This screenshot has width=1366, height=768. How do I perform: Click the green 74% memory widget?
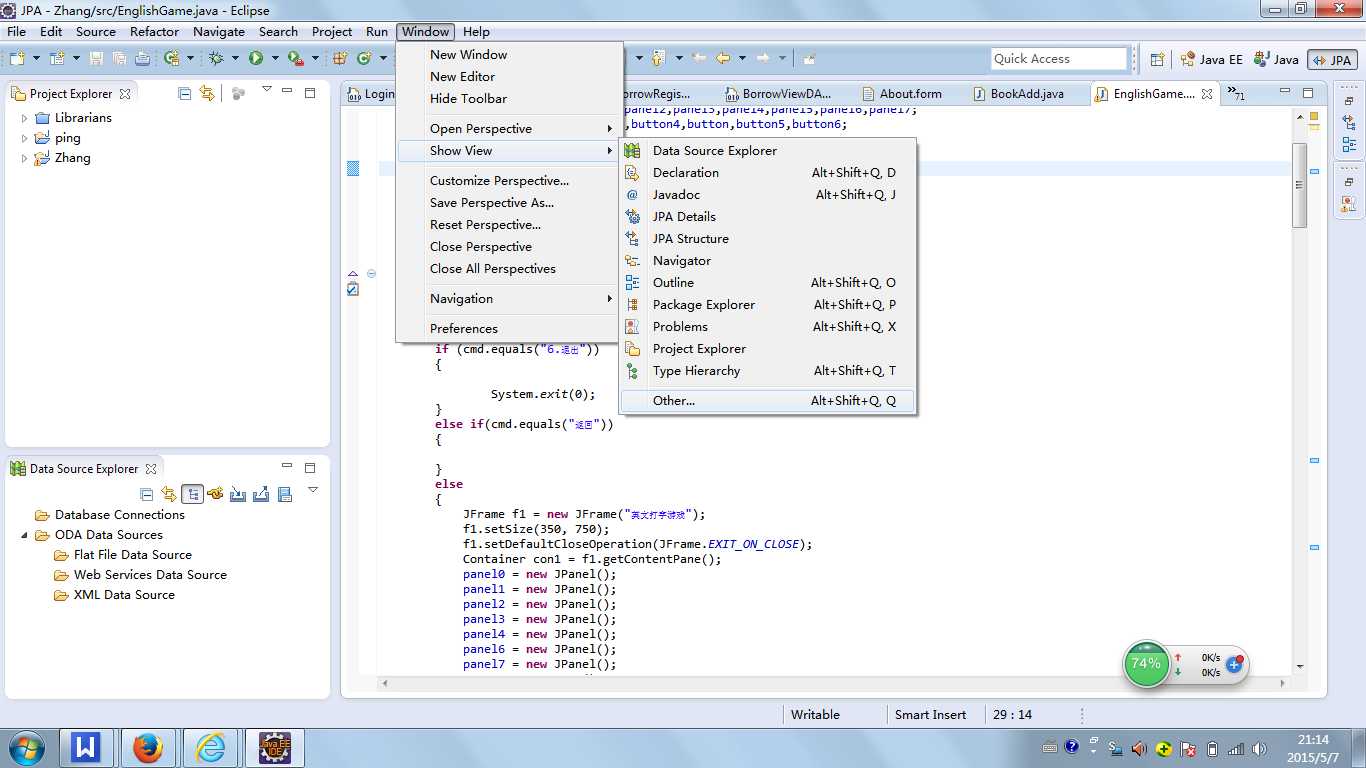point(1146,664)
